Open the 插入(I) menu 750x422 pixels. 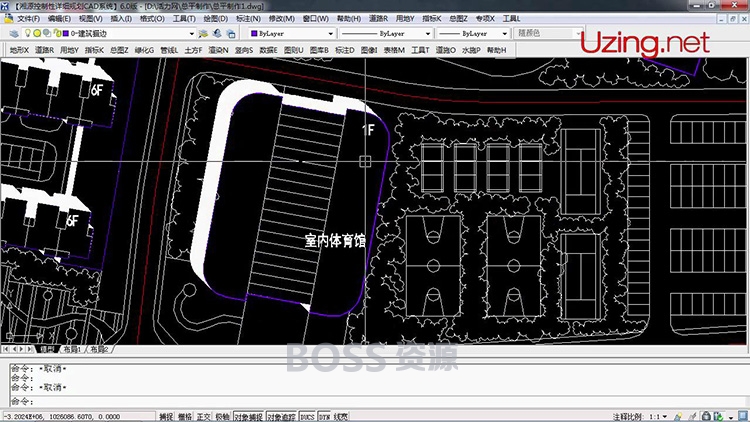[x=121, y=18]
